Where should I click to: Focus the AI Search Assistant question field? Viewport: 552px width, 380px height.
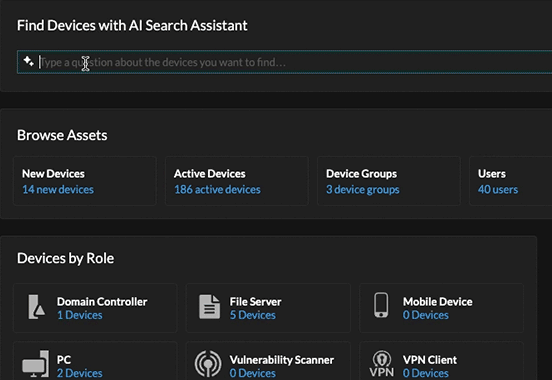click(x=284, y=62)
